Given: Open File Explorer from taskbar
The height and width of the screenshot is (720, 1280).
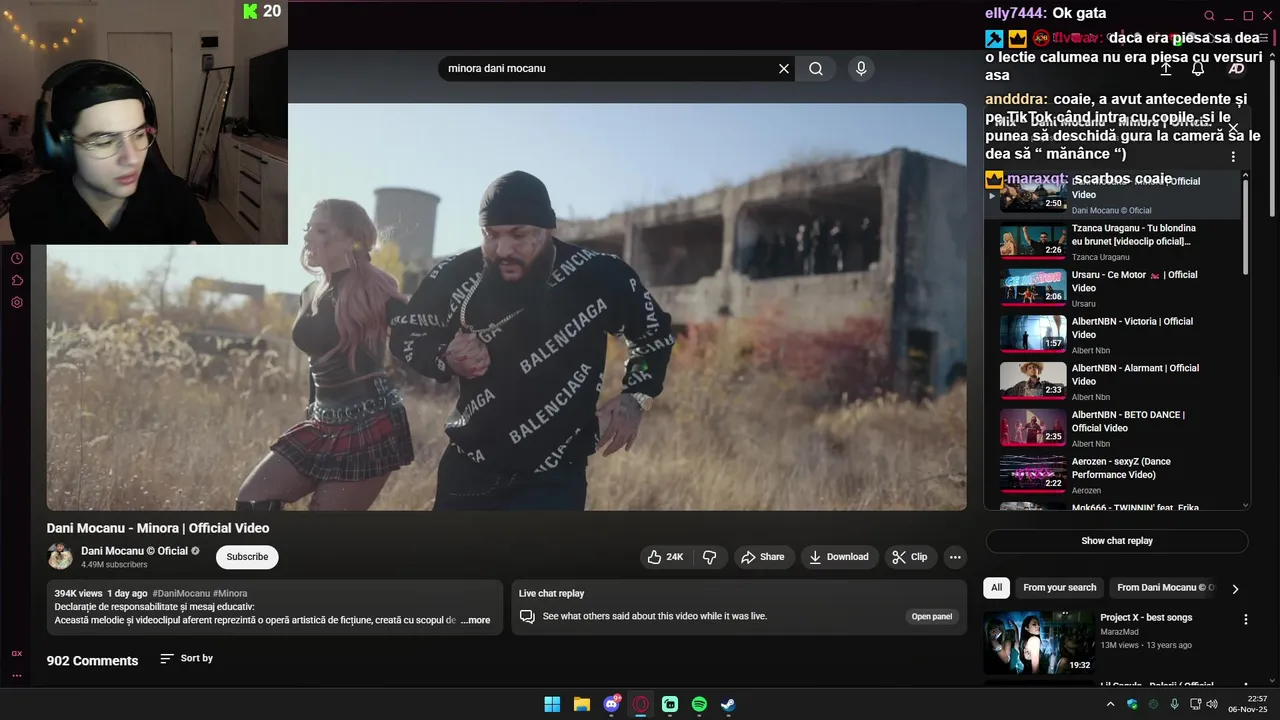Looking at the screenshot, I should (x=581, y=704).
